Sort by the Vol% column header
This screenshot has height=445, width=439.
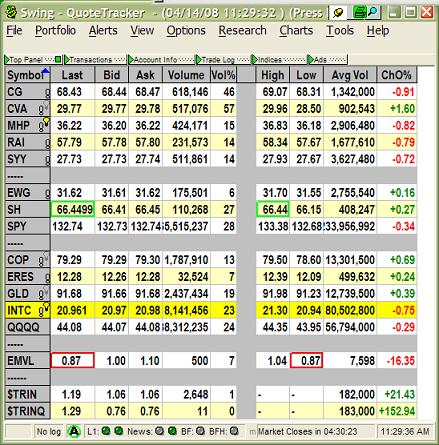point(223,75)
